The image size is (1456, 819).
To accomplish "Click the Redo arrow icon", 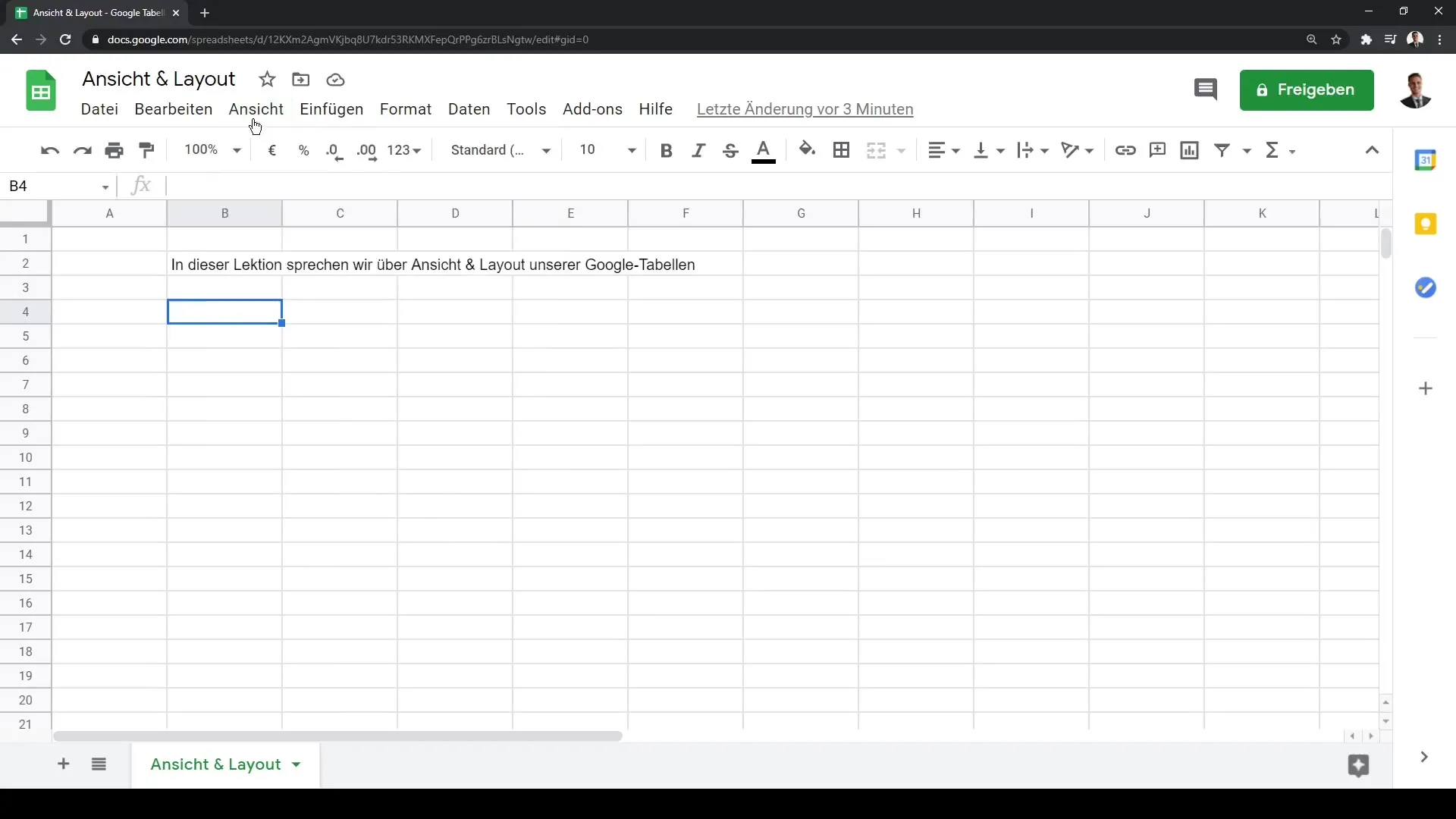I will pyautogui.click(x=82, y=150).
